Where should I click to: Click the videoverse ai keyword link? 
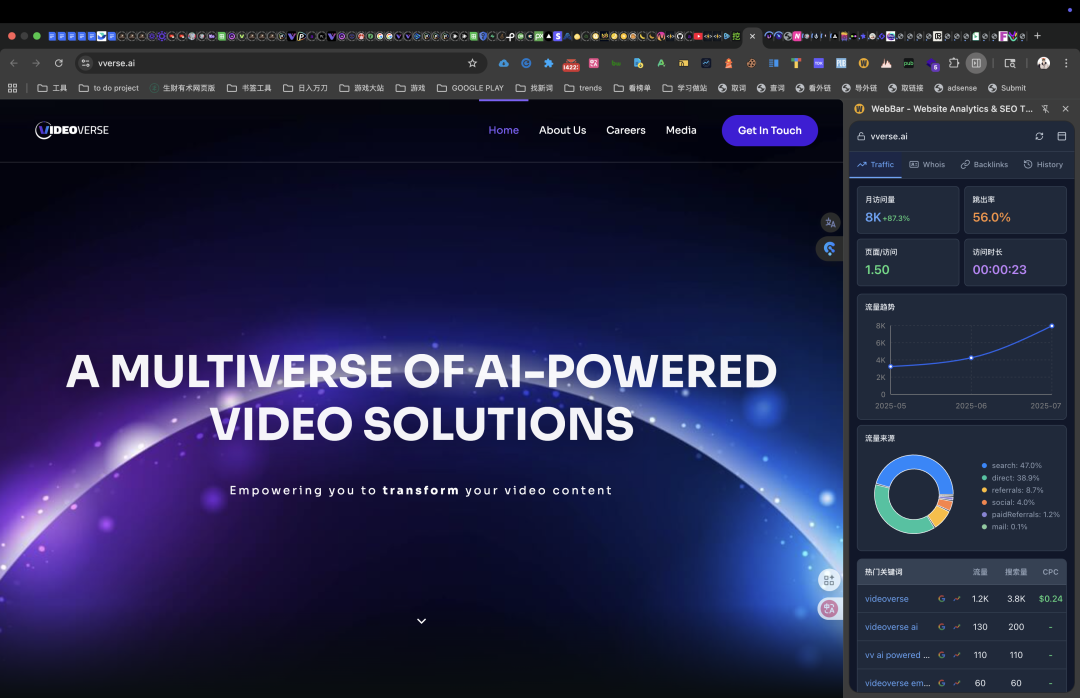click(x=891, y=627)
